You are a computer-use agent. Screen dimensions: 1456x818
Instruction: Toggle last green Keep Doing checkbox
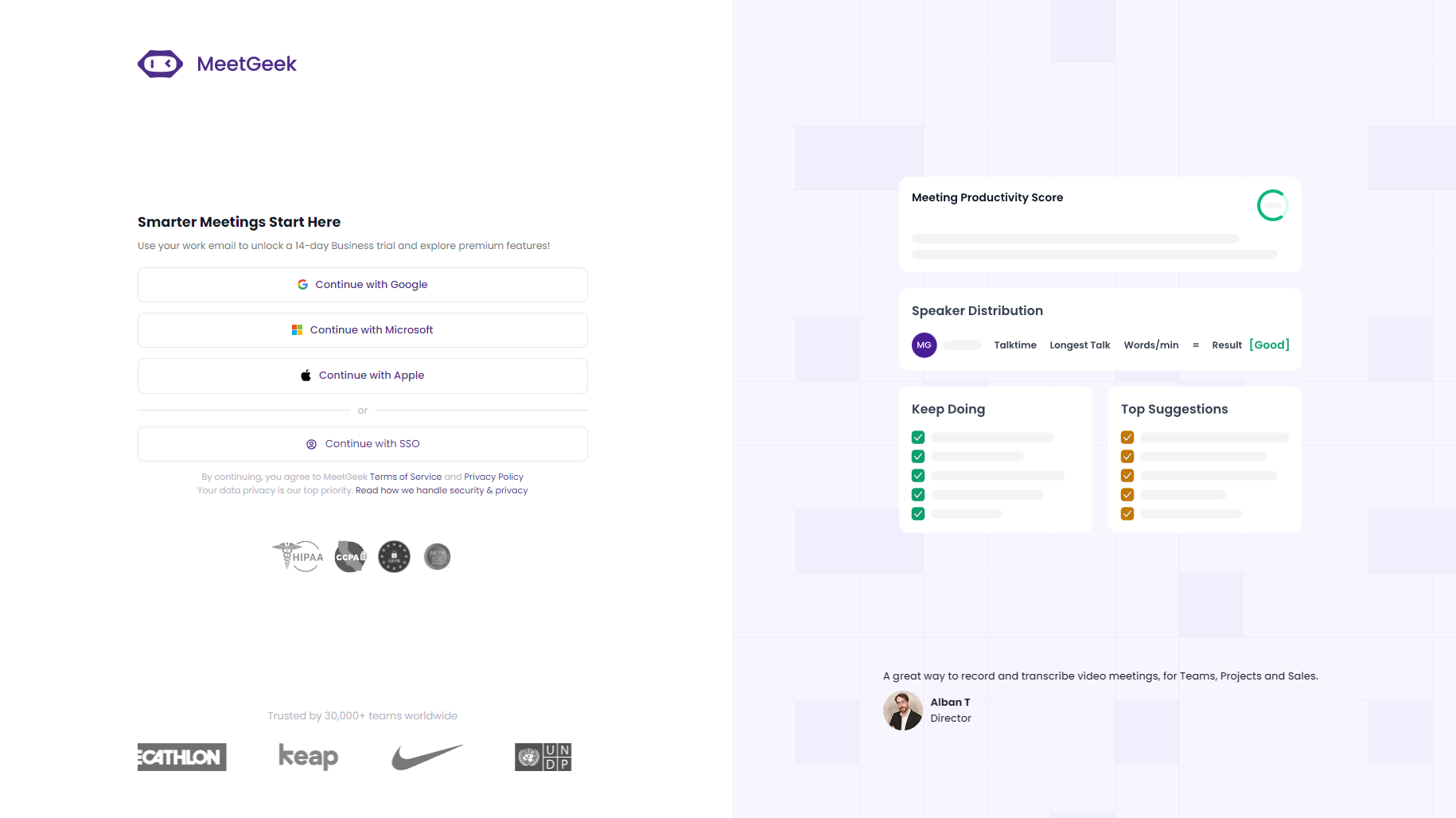[x=918, y=513]
